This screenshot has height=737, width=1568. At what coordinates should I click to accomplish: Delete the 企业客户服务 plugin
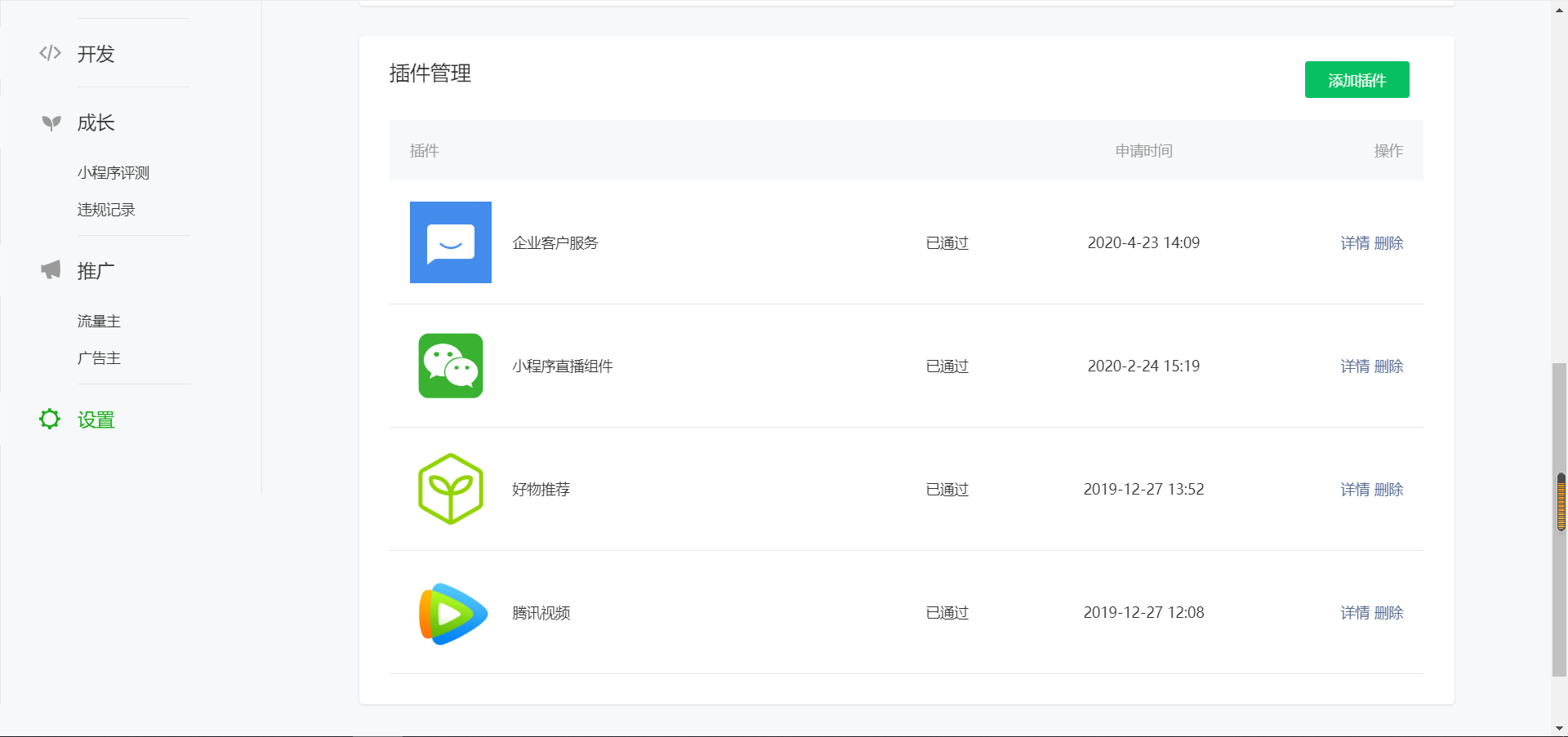(1389, 243)
